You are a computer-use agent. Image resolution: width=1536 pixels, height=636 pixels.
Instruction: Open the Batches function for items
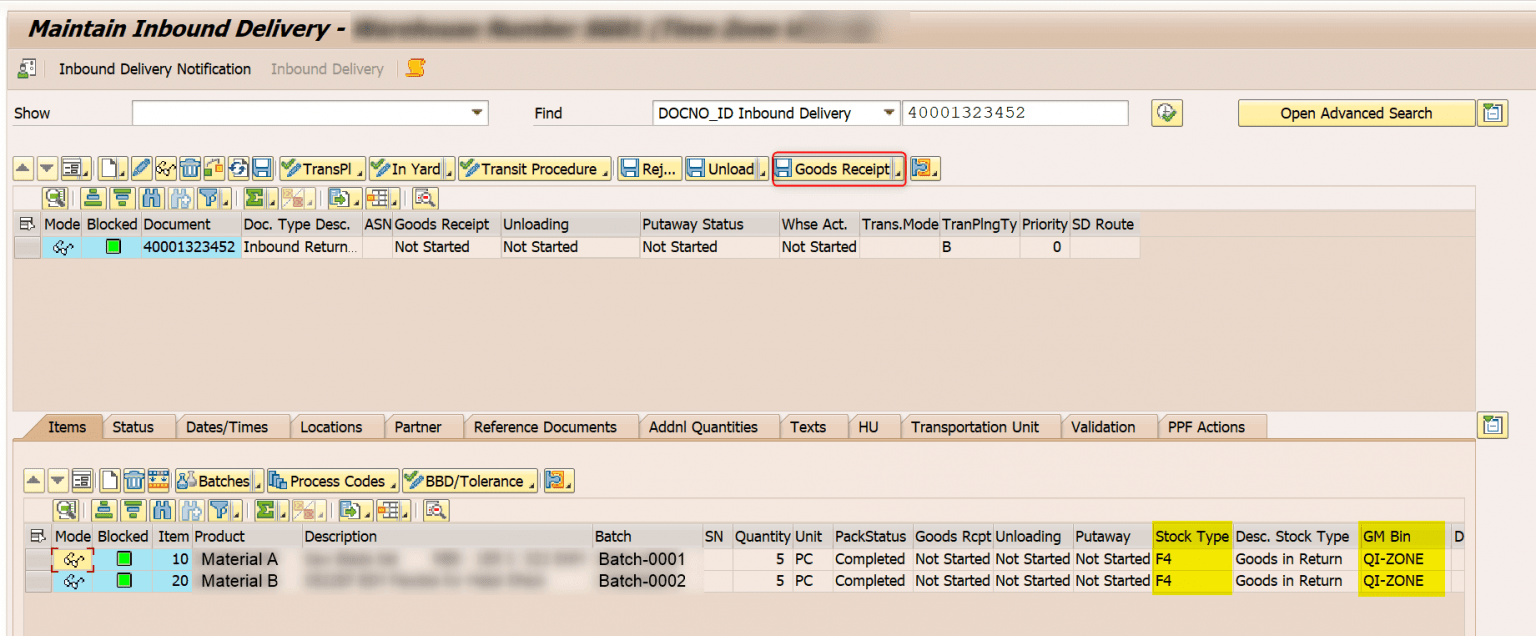coord(215,480)
